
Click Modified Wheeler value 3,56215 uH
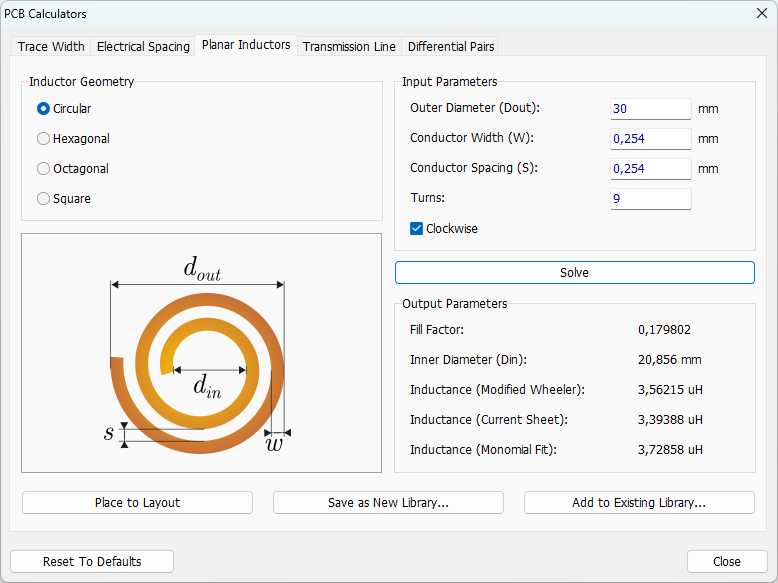click(670, 390)
